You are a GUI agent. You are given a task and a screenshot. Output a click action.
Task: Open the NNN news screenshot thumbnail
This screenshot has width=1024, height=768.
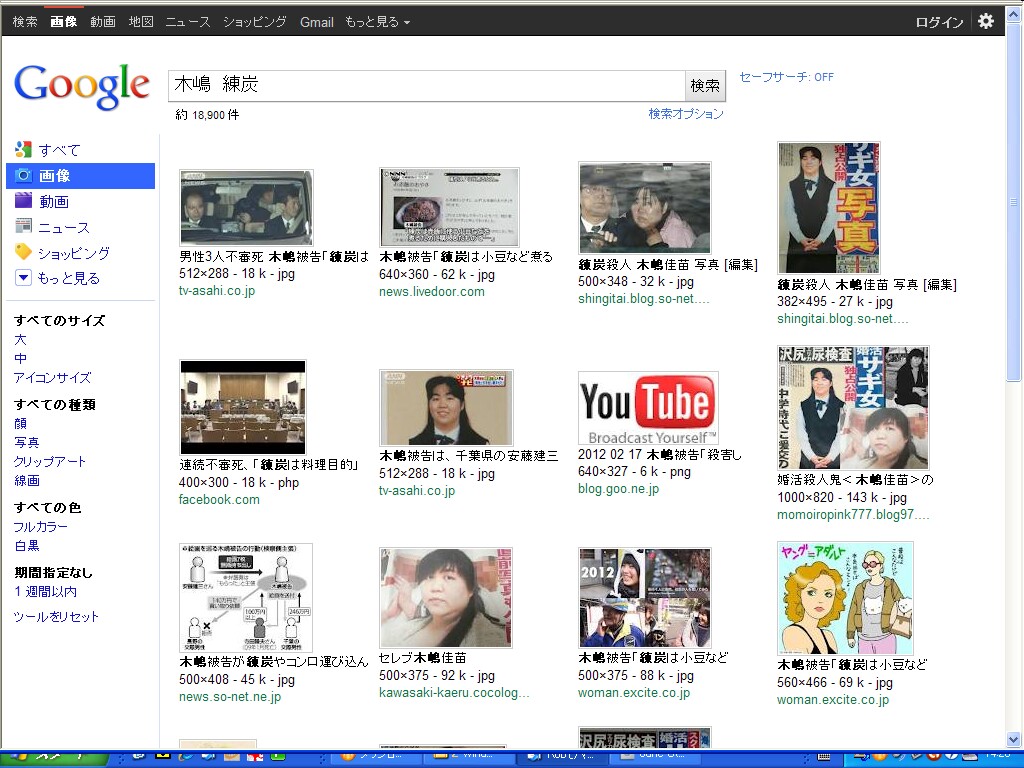click(x=449, y=207)
